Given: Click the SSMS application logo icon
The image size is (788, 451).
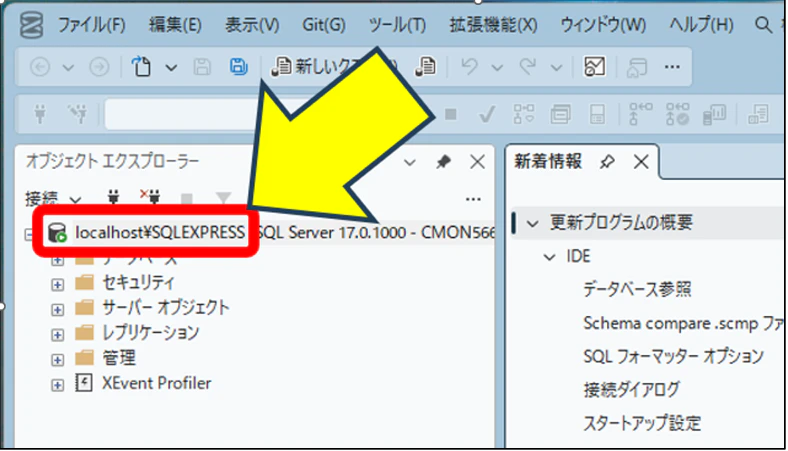Looking at the screenshot, I should (31, 25).
